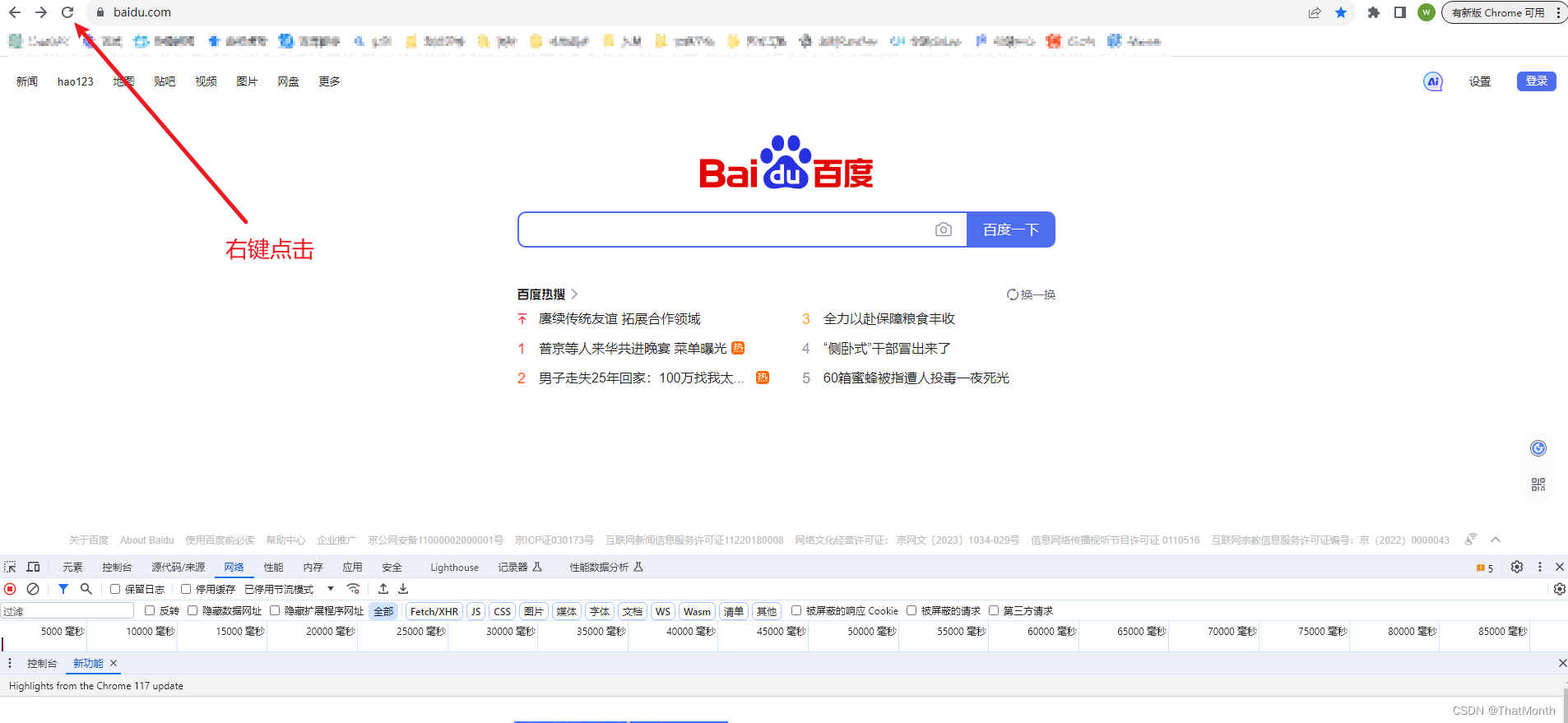Check 隐藏扩展程序网址 checkbox
The height and width of the screenshot is (723, 1568).
pos(275,610)
